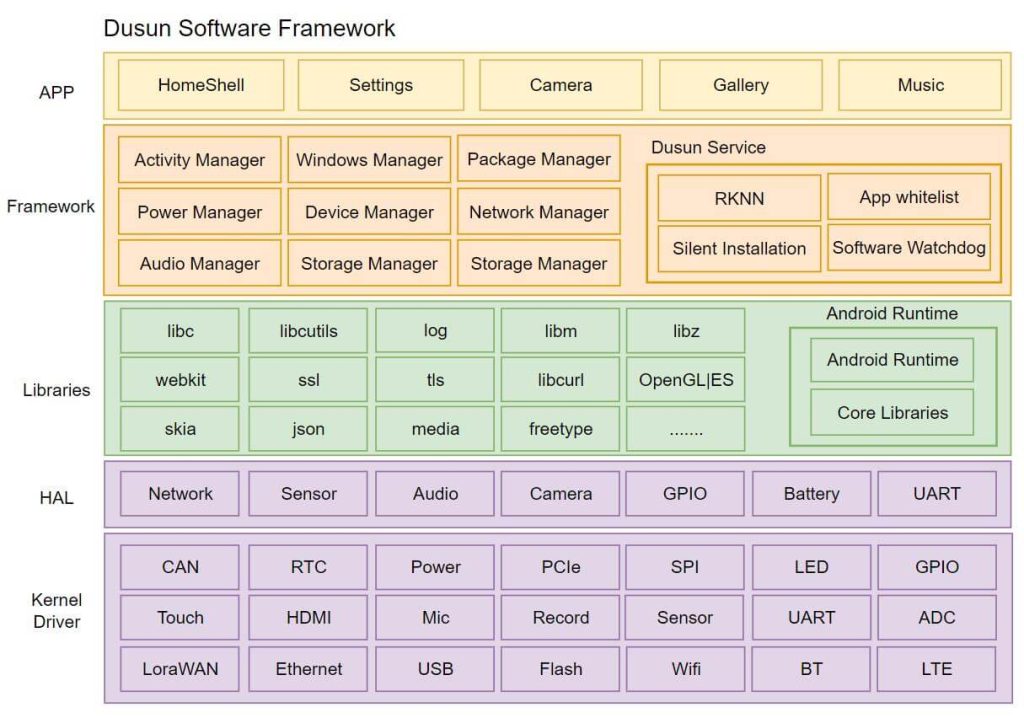Select the App whitelist box
Screen dimensions: 1024x718
tap(909, 197)
